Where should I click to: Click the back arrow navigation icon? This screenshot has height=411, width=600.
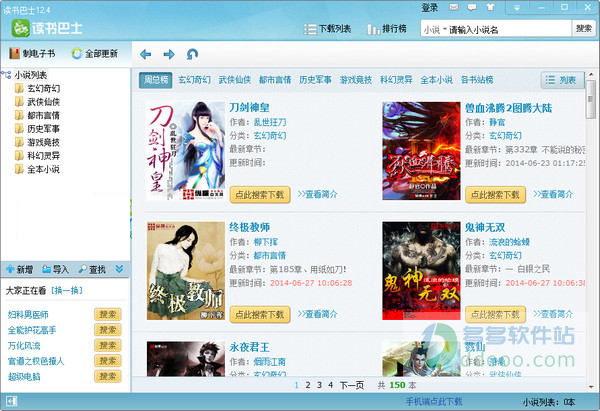145,54
